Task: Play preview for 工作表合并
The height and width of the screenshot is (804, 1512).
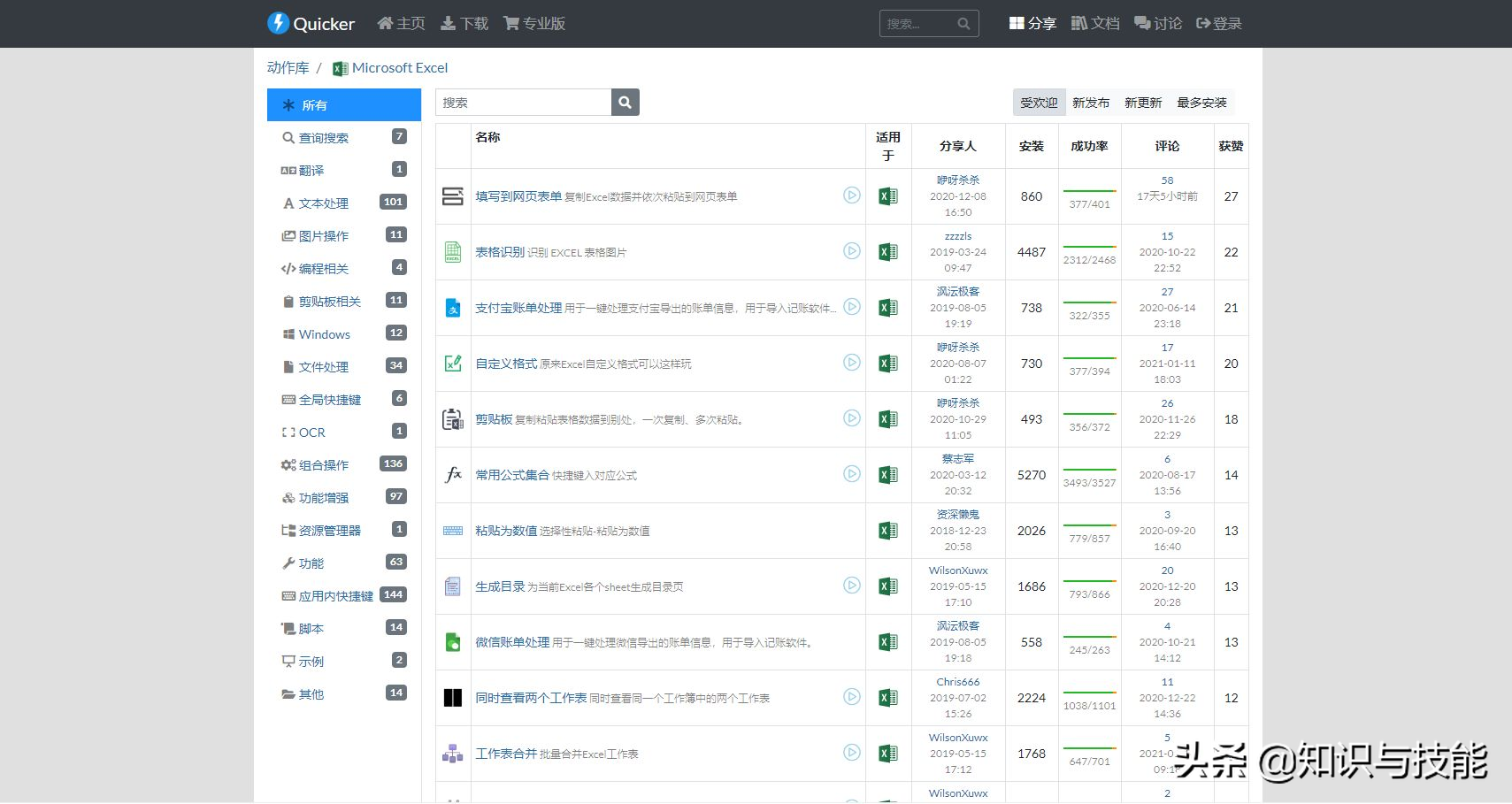Action: [x=852, y=752]
